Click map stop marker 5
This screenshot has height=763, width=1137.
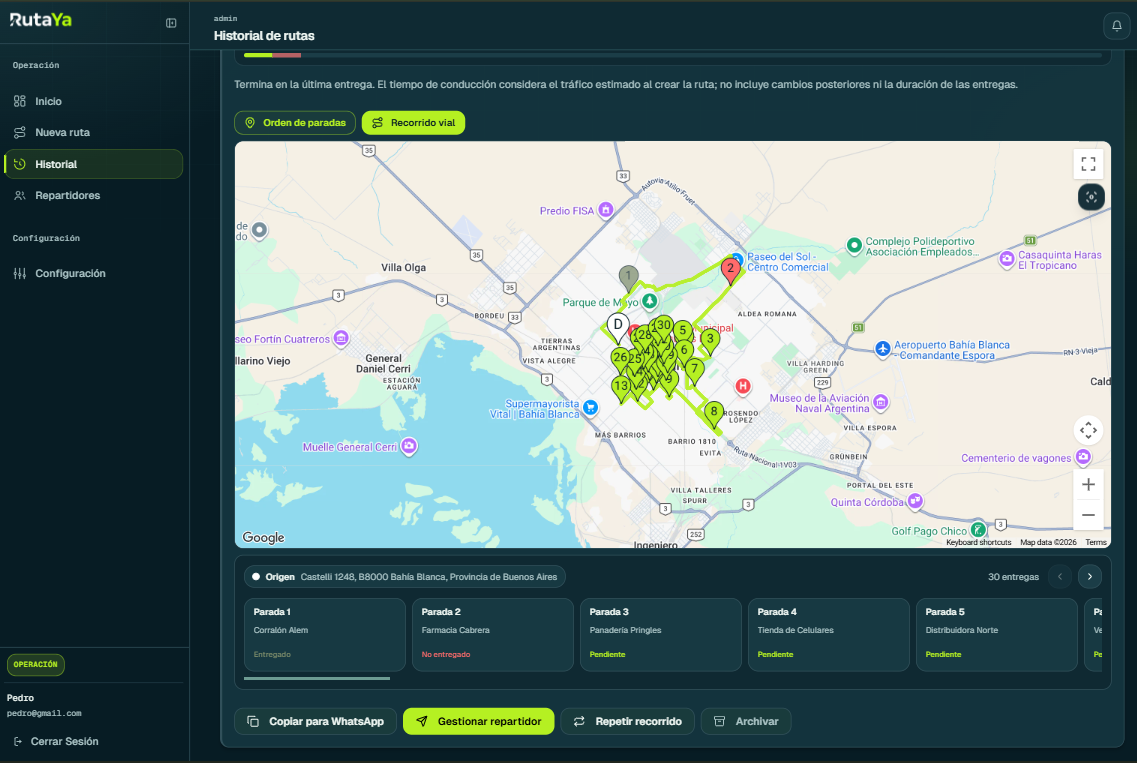(x=682, y=332)
